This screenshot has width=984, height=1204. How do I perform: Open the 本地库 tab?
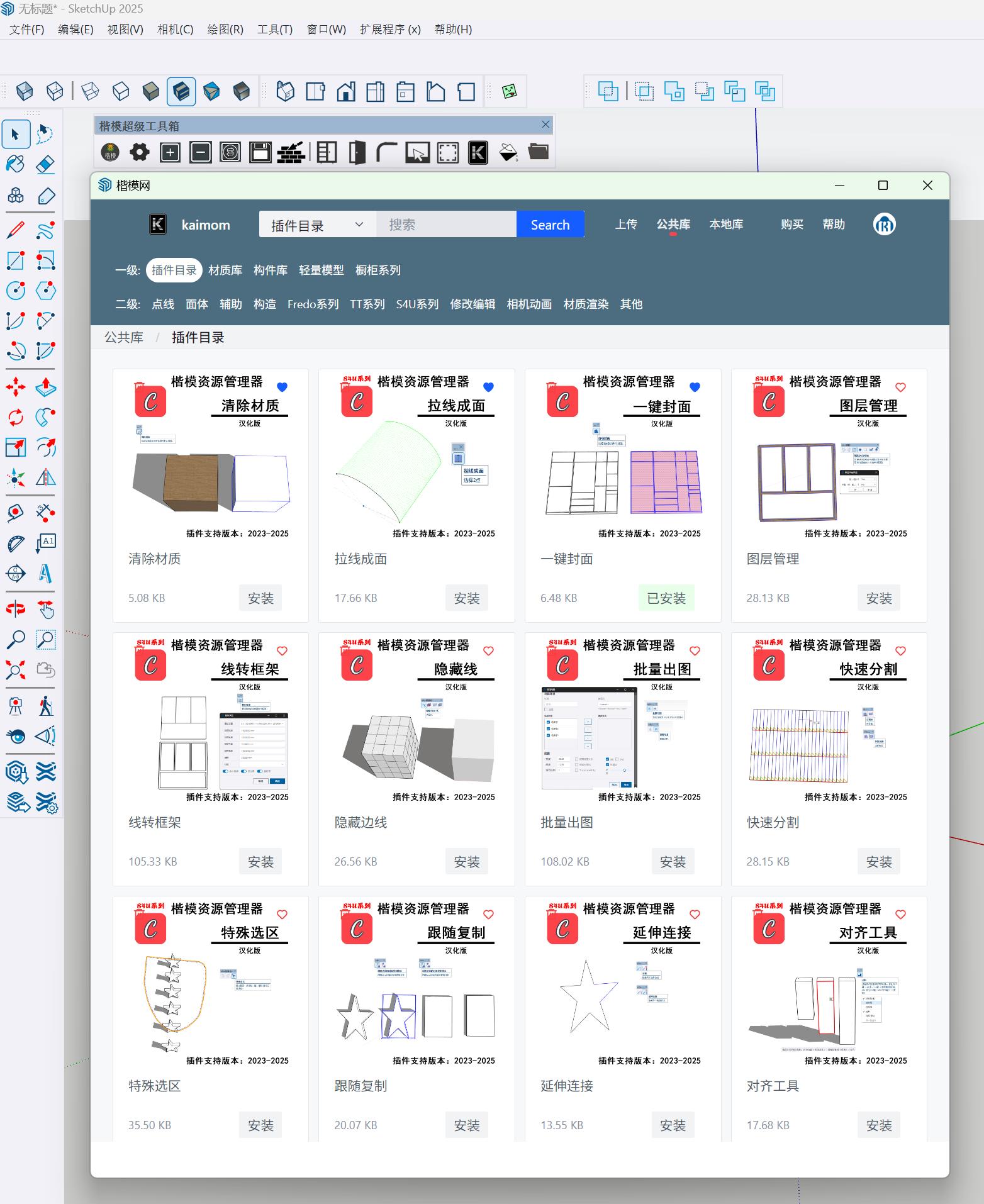coord(726,224)
